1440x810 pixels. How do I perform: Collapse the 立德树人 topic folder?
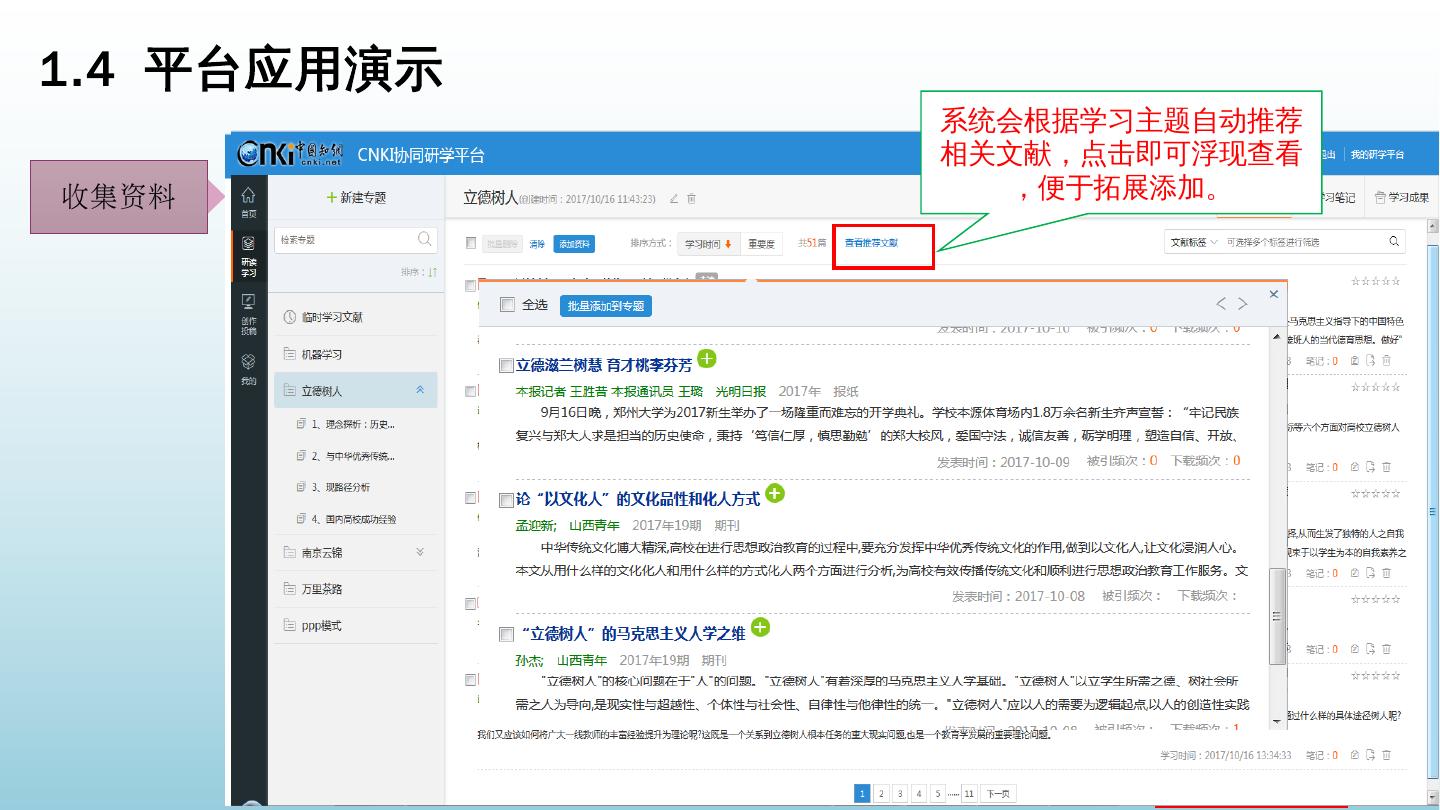420,390
